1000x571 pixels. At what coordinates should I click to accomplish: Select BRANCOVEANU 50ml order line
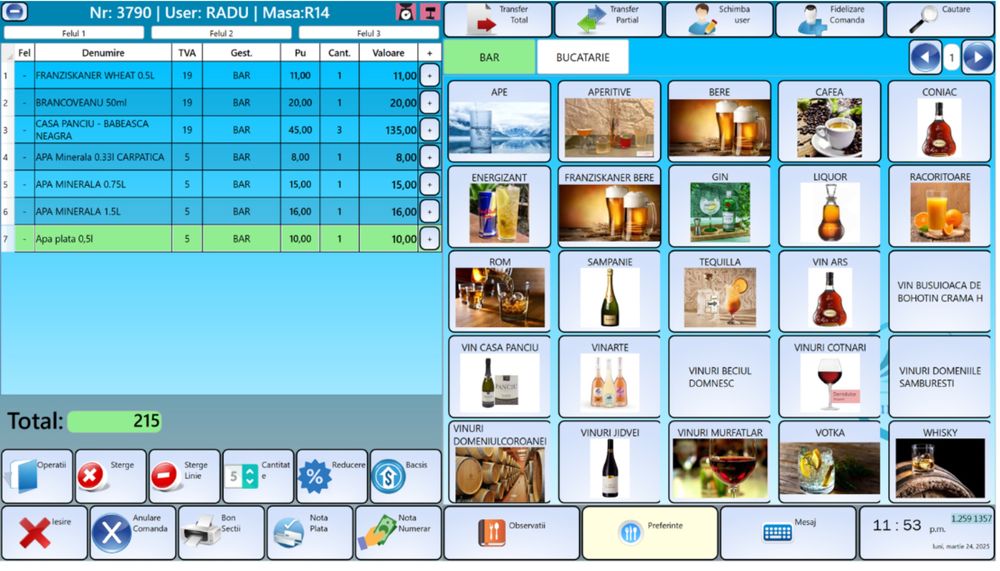point(221,103)
